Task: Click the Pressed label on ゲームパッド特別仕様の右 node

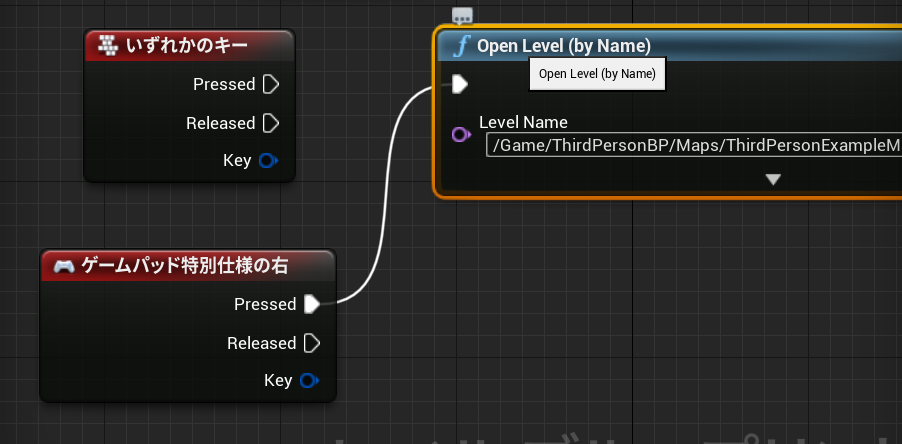Action: point(265,304)
